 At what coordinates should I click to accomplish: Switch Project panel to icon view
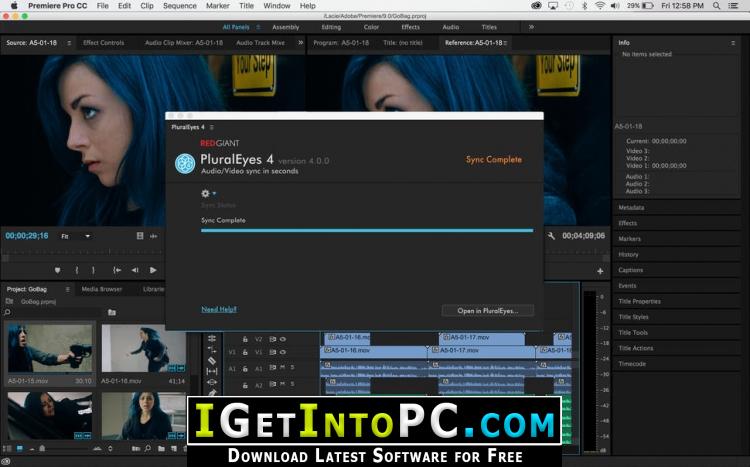coord(20,448)
